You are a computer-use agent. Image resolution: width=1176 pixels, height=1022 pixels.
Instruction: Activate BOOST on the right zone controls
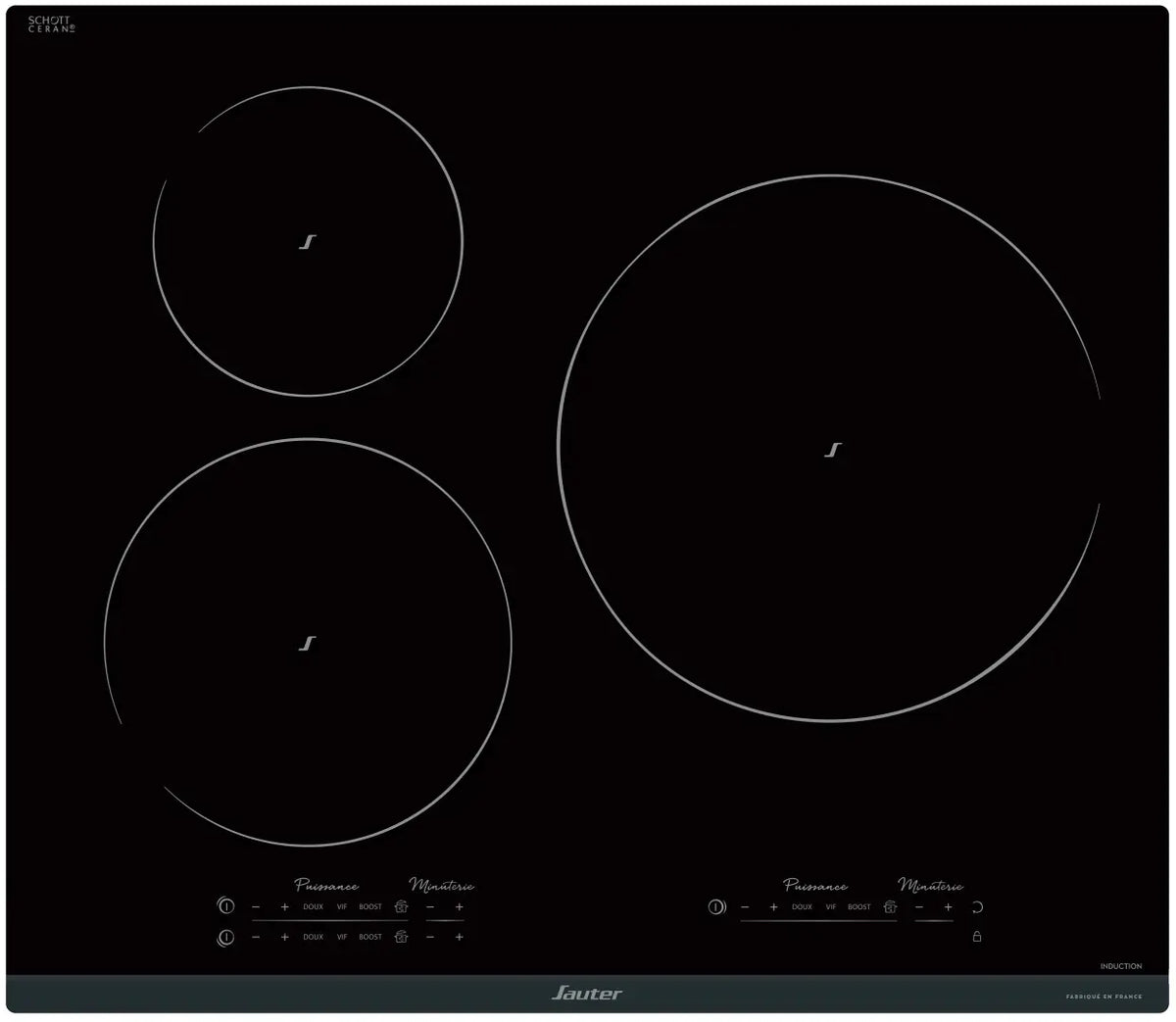click(859, 907)
